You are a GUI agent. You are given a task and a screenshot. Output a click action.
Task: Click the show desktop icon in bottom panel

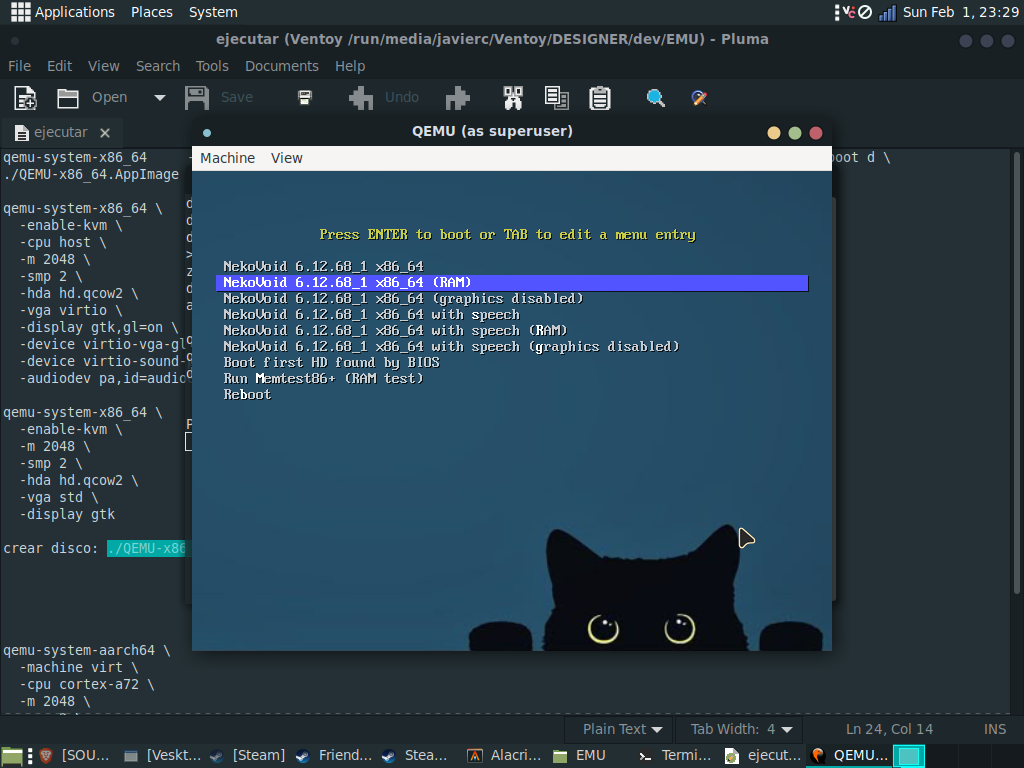[x=12, y=756]
